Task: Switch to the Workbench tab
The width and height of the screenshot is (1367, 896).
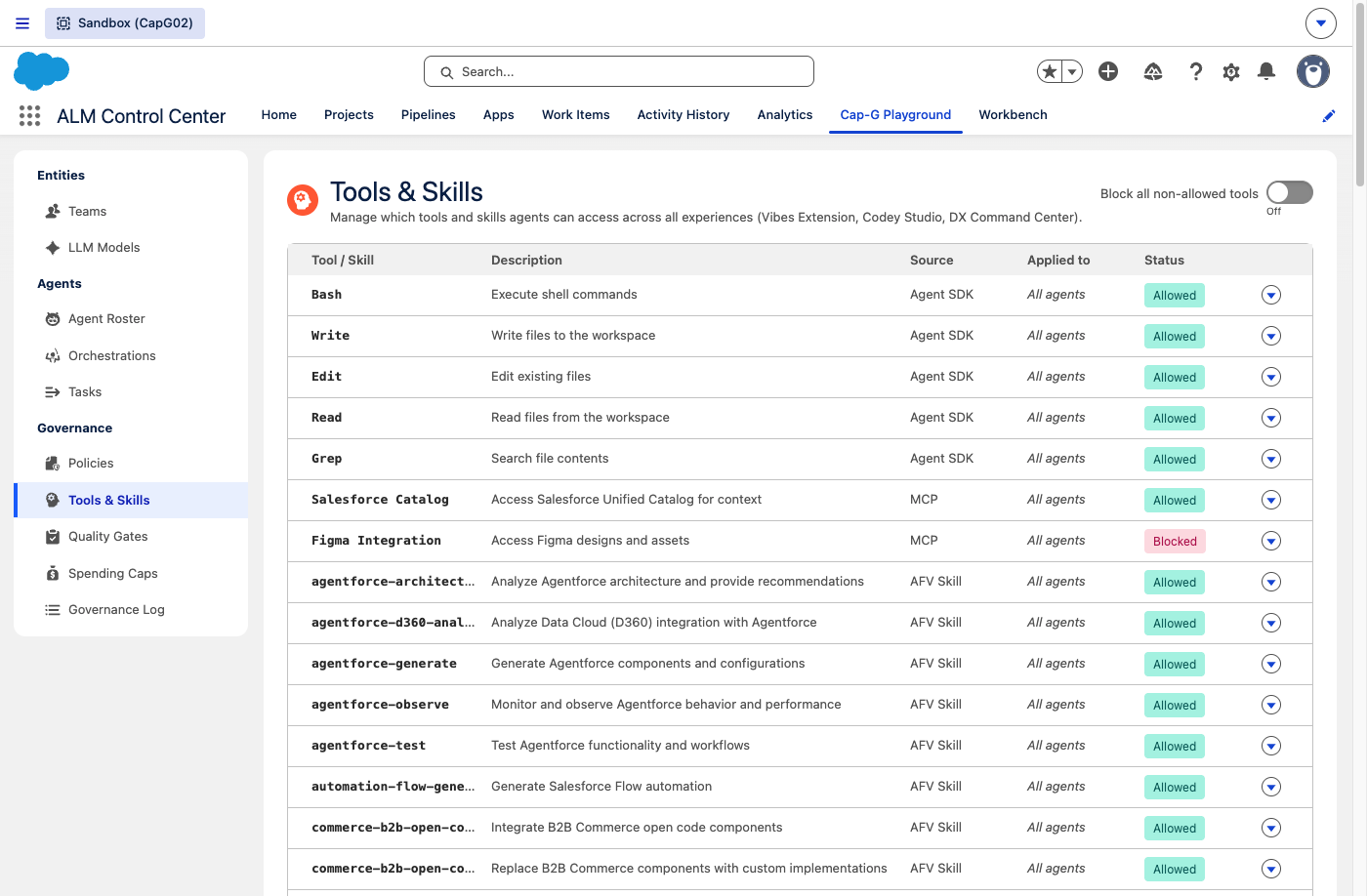Action: tap(1014, 115)
